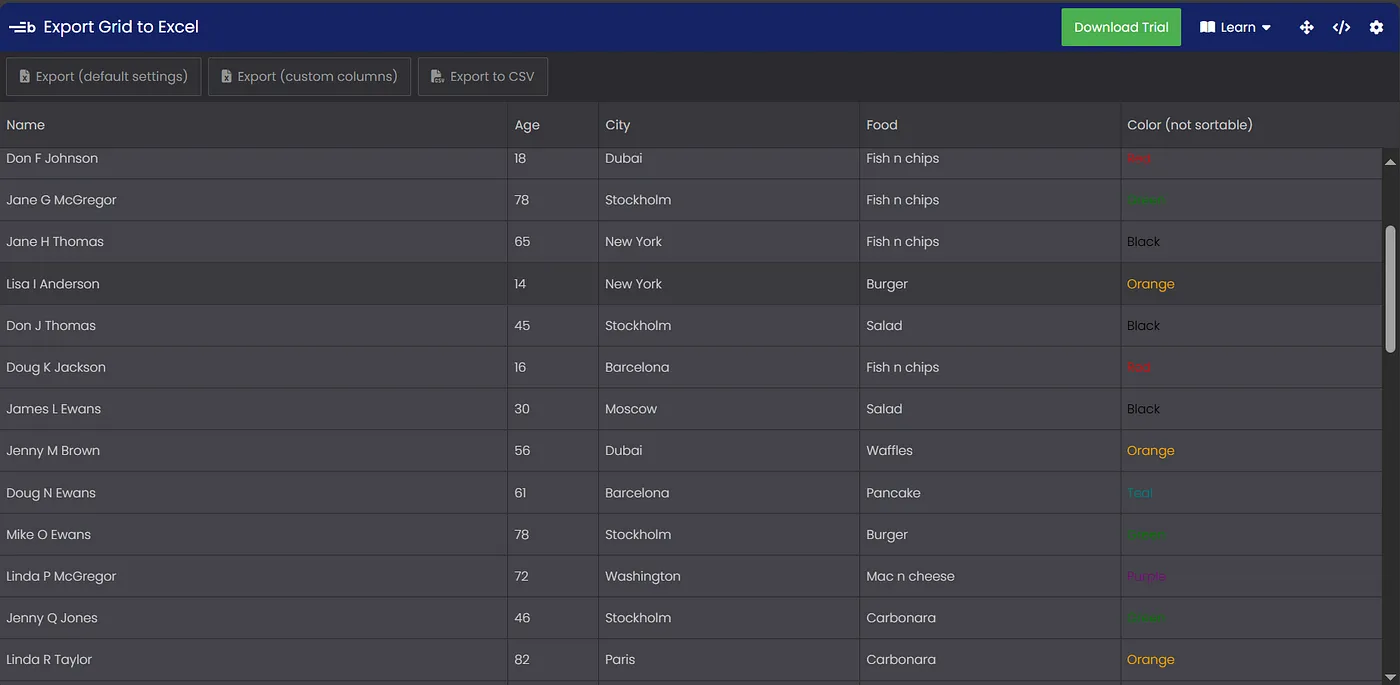The width and height of the screenshot is (1400, 685).
Task: Click the Bryntum logo icon
Action: 22,28
